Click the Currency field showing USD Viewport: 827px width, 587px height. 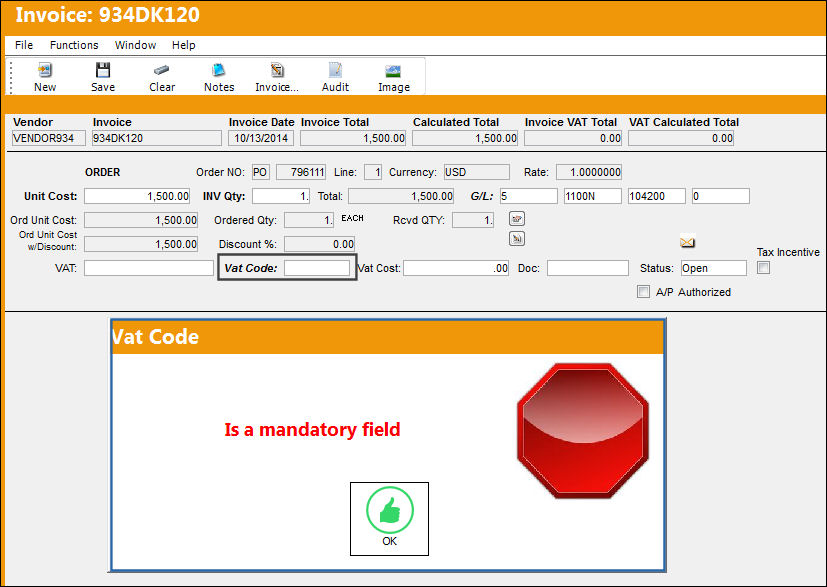click(x=477, y=172)
